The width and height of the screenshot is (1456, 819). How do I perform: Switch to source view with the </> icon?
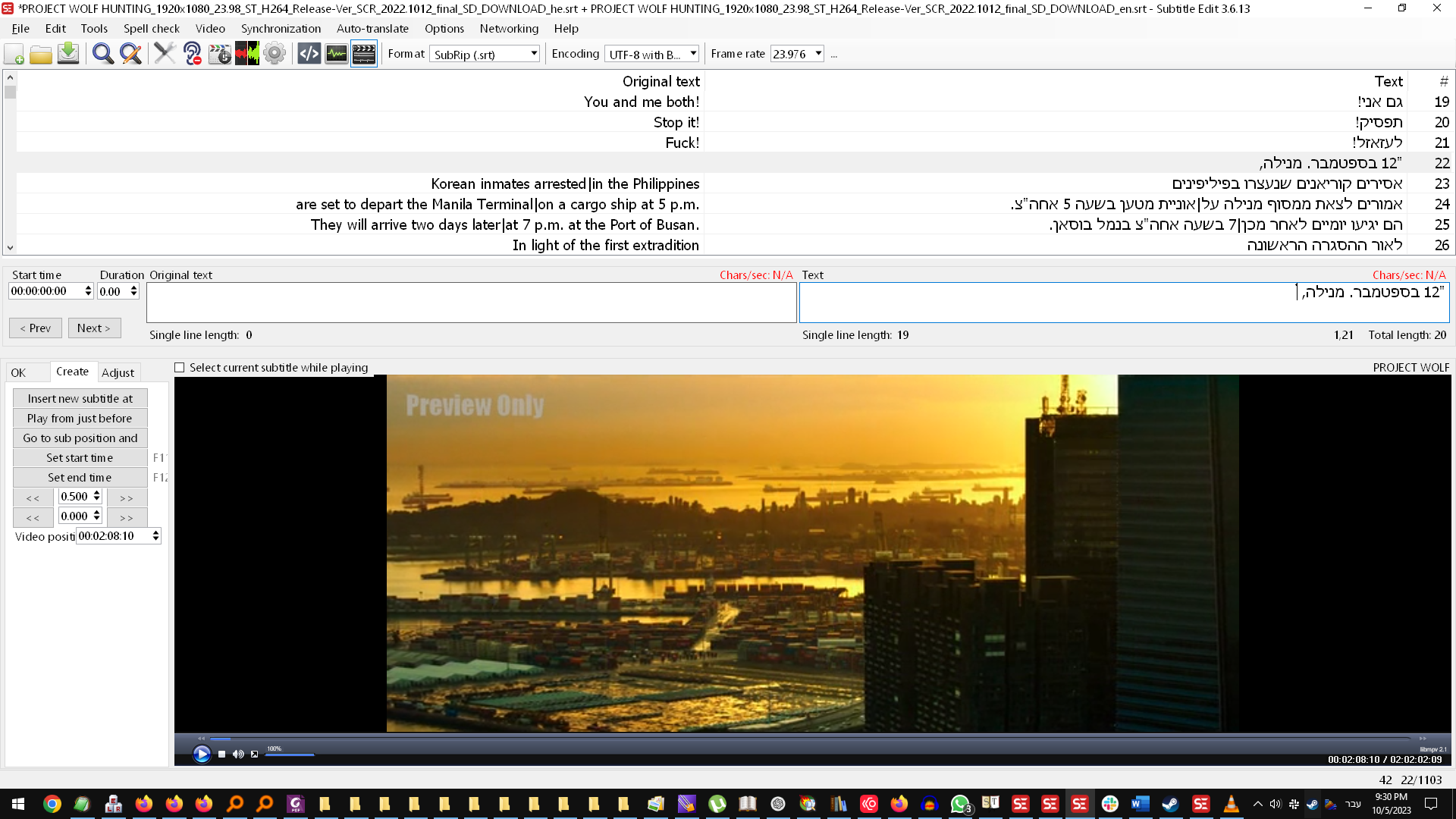pyautogui.click(x=309, y=54)
